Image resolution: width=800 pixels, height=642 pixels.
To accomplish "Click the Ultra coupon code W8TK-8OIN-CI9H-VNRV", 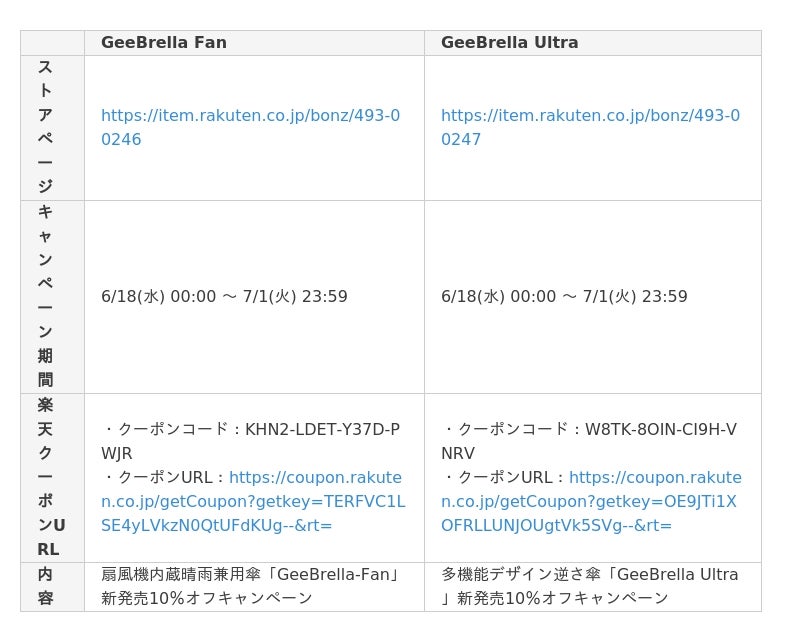I will click(660, 430).
